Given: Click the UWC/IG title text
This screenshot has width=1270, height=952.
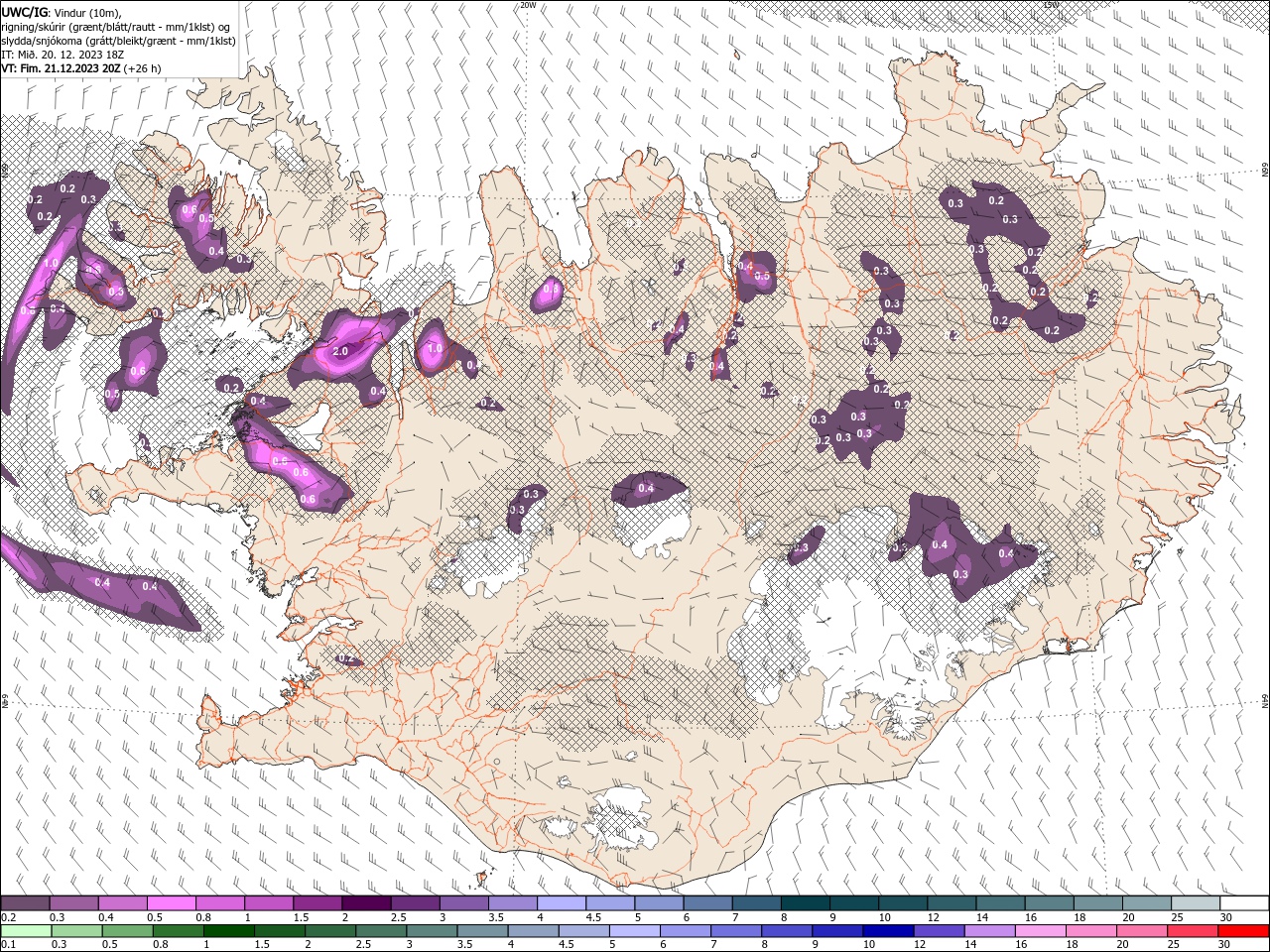Looking at the screenshot, I should tap(24, 11).
